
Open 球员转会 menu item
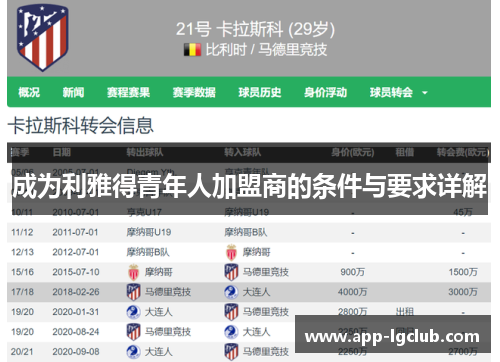(391, 92)
